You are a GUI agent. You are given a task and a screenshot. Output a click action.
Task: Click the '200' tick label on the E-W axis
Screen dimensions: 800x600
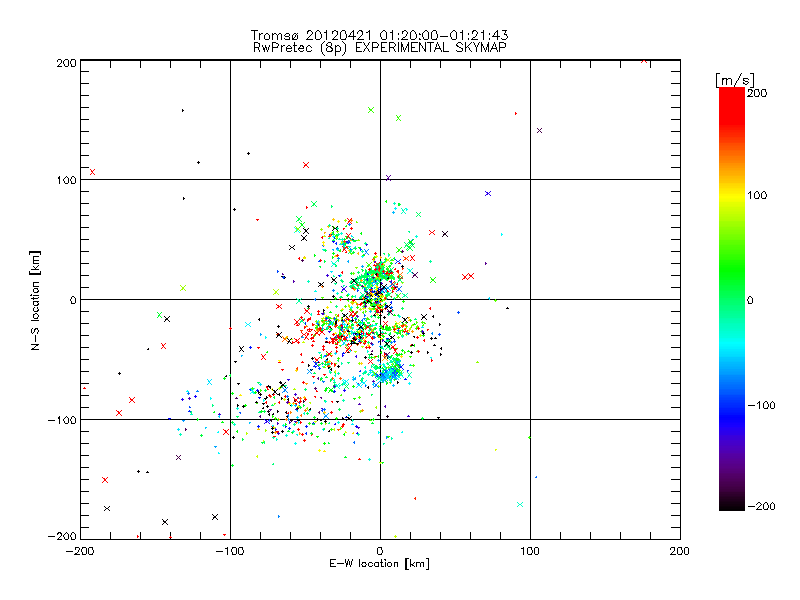[x=680, y=551]
